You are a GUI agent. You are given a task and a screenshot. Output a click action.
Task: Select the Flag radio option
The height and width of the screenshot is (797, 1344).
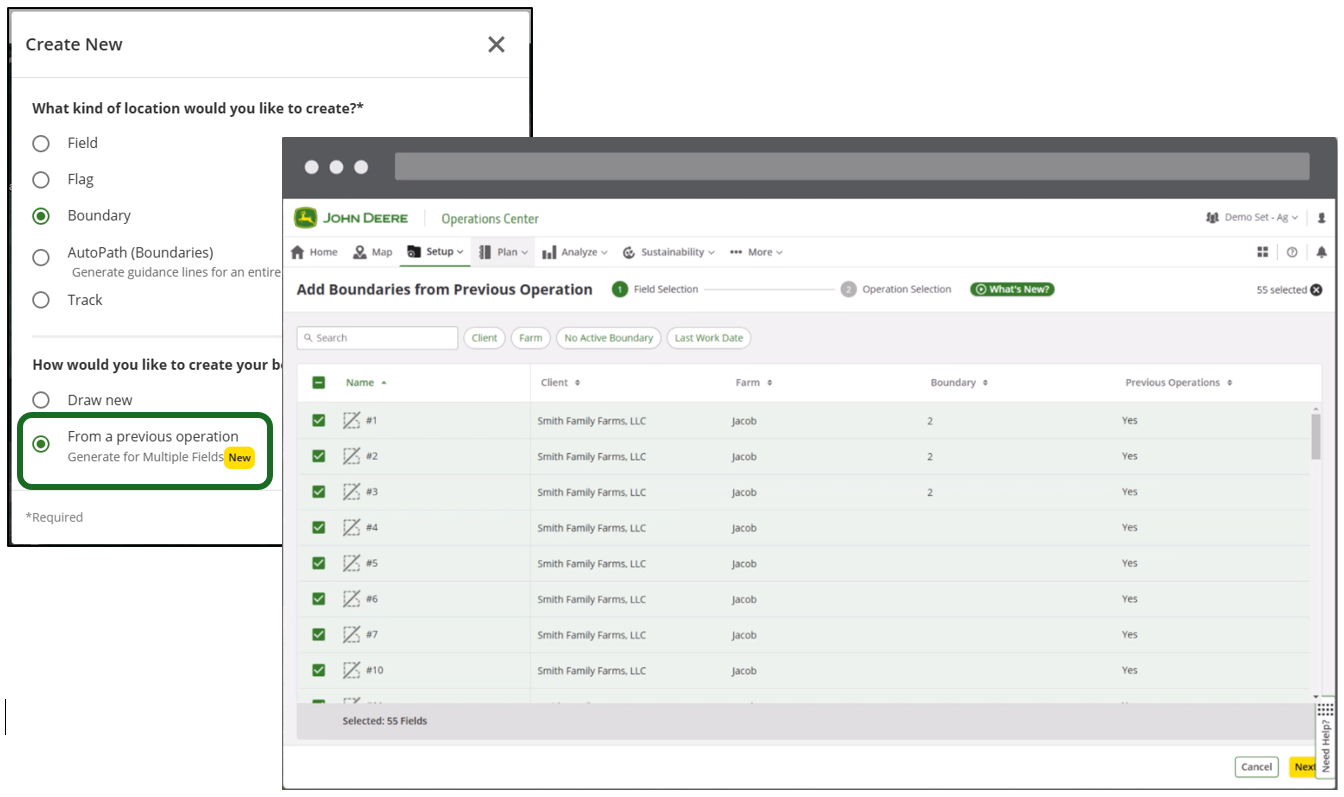41,180
